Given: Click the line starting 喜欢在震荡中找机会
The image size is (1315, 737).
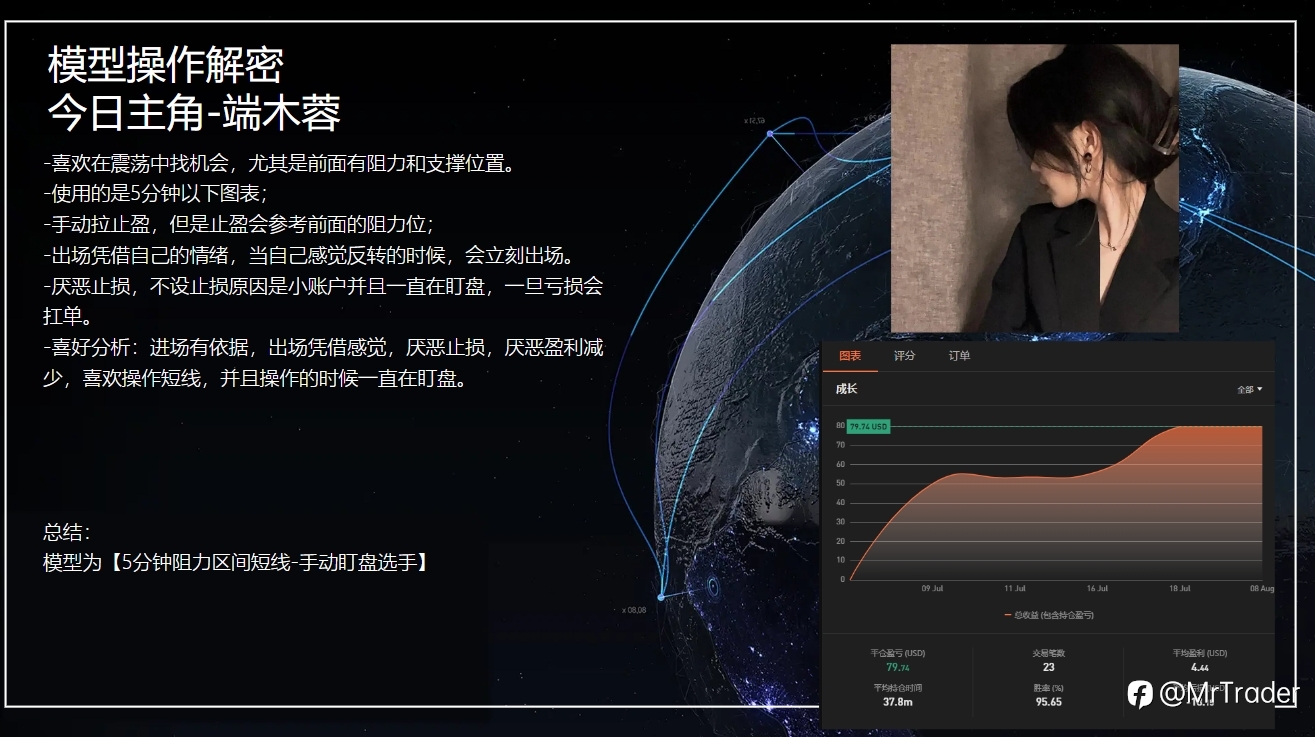Looking at the screenshot, I should pyautogui.click(x=279, y=163).
